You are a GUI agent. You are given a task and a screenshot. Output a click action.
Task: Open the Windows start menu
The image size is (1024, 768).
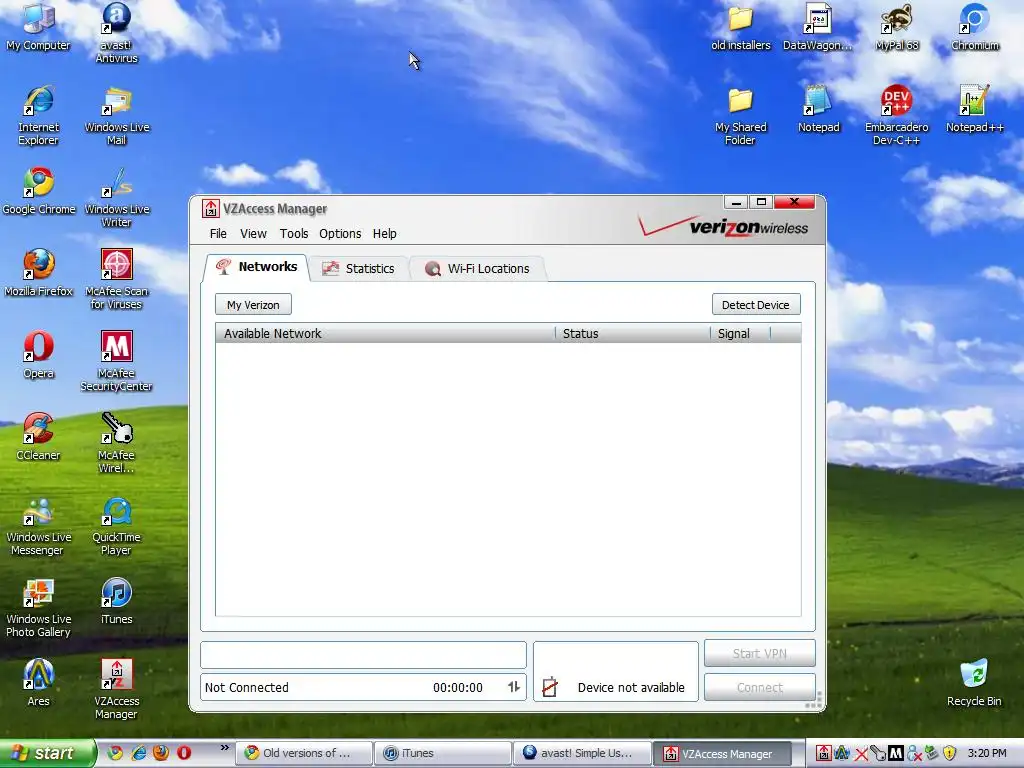[x=46, y=753]
